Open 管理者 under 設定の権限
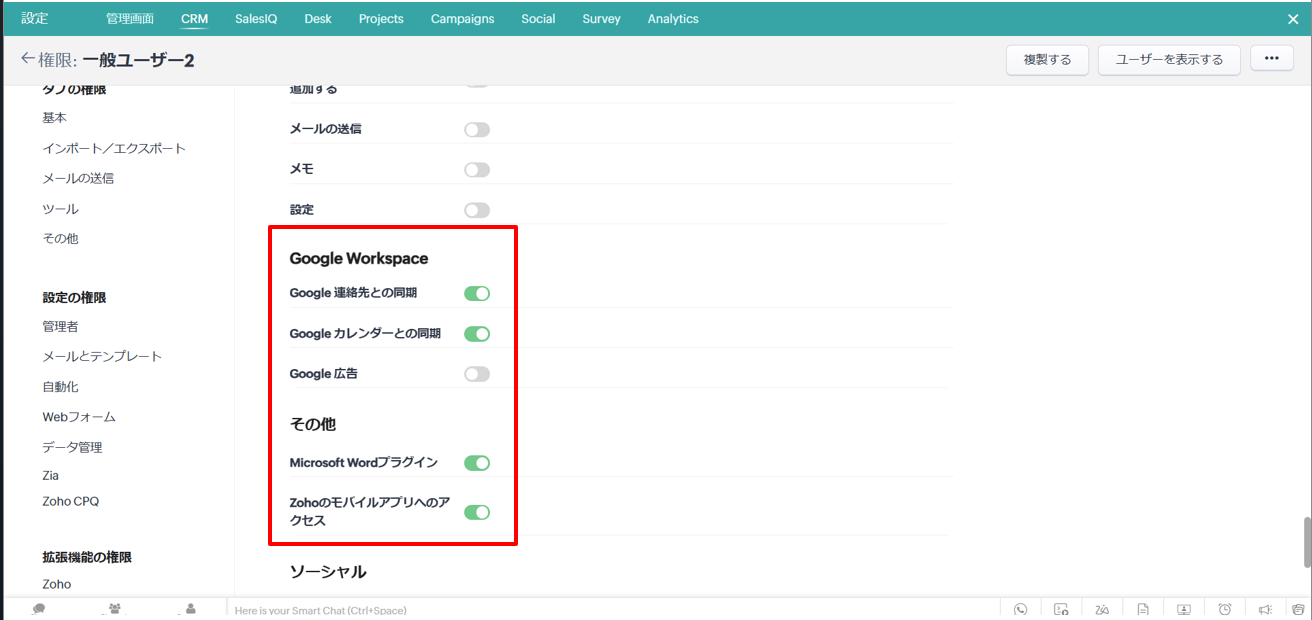This screenshot has width=1312, height=620. click(60, 326)
